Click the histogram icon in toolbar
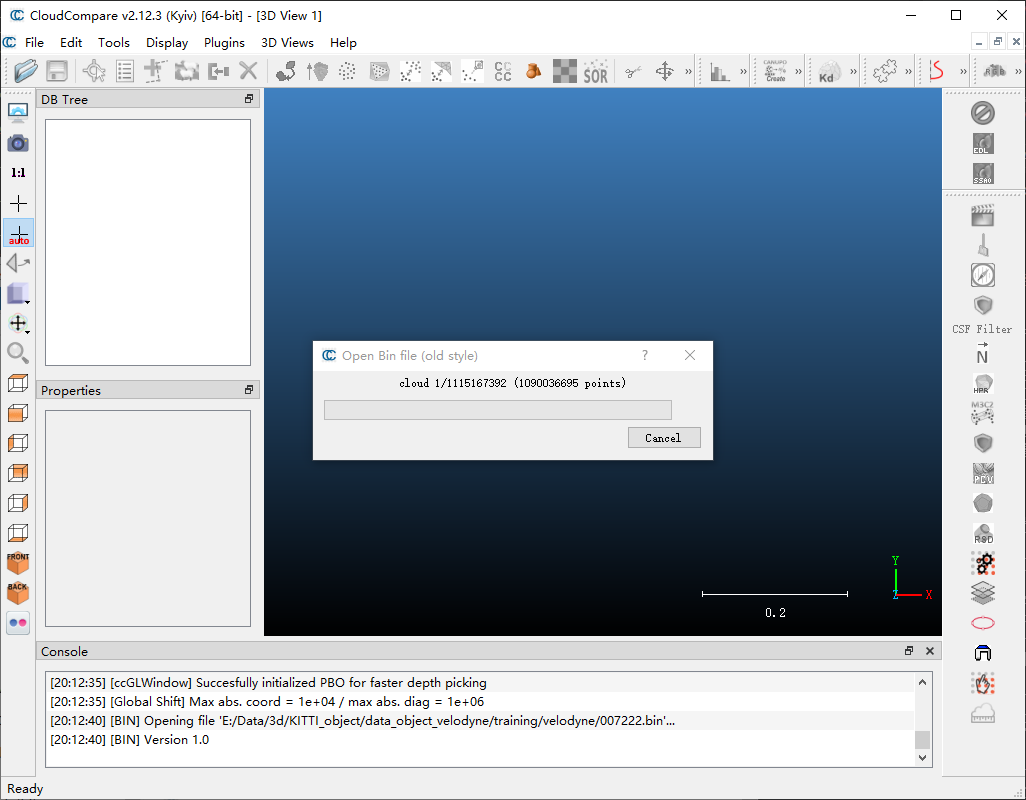The width and height of the screenshot is (1026, 800). [x=720, y=71]
